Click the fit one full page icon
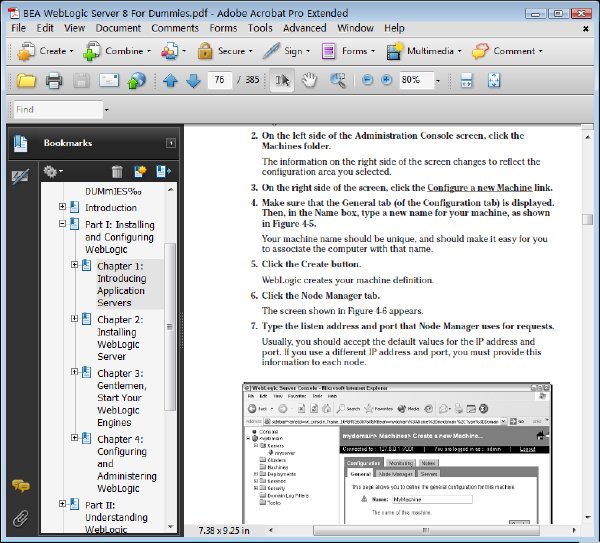 [494, 80]
